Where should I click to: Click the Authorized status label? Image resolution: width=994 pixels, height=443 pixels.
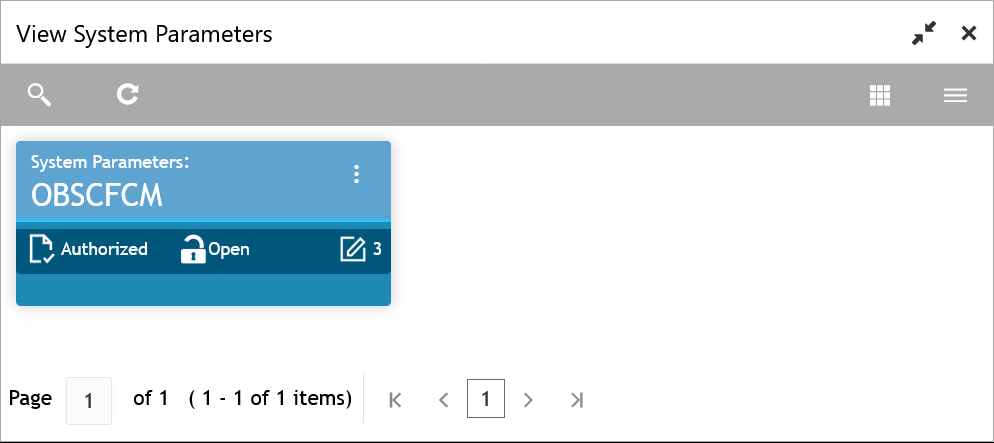tap(104, 249)
